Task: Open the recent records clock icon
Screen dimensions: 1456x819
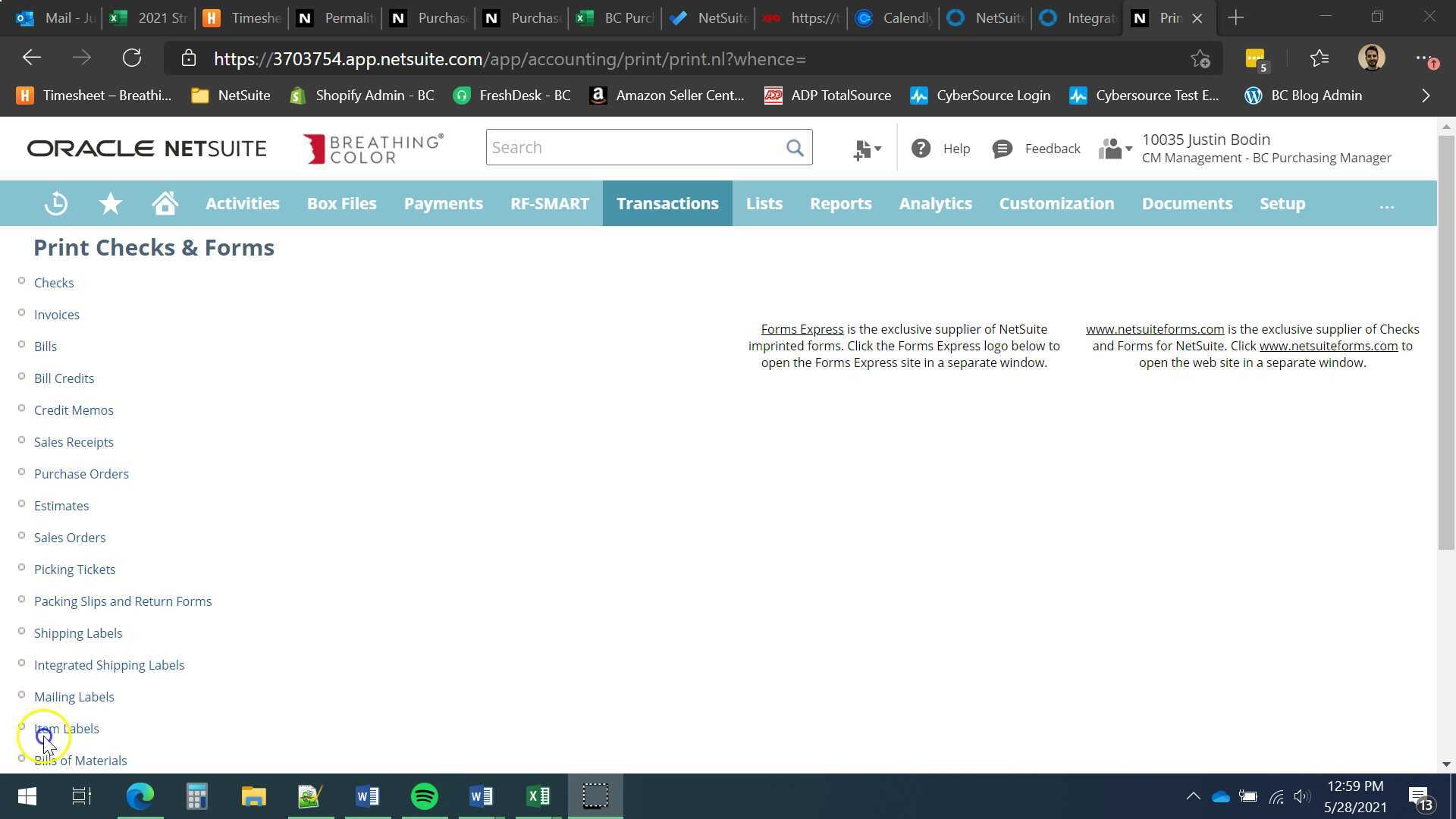Action: [55, 203]
